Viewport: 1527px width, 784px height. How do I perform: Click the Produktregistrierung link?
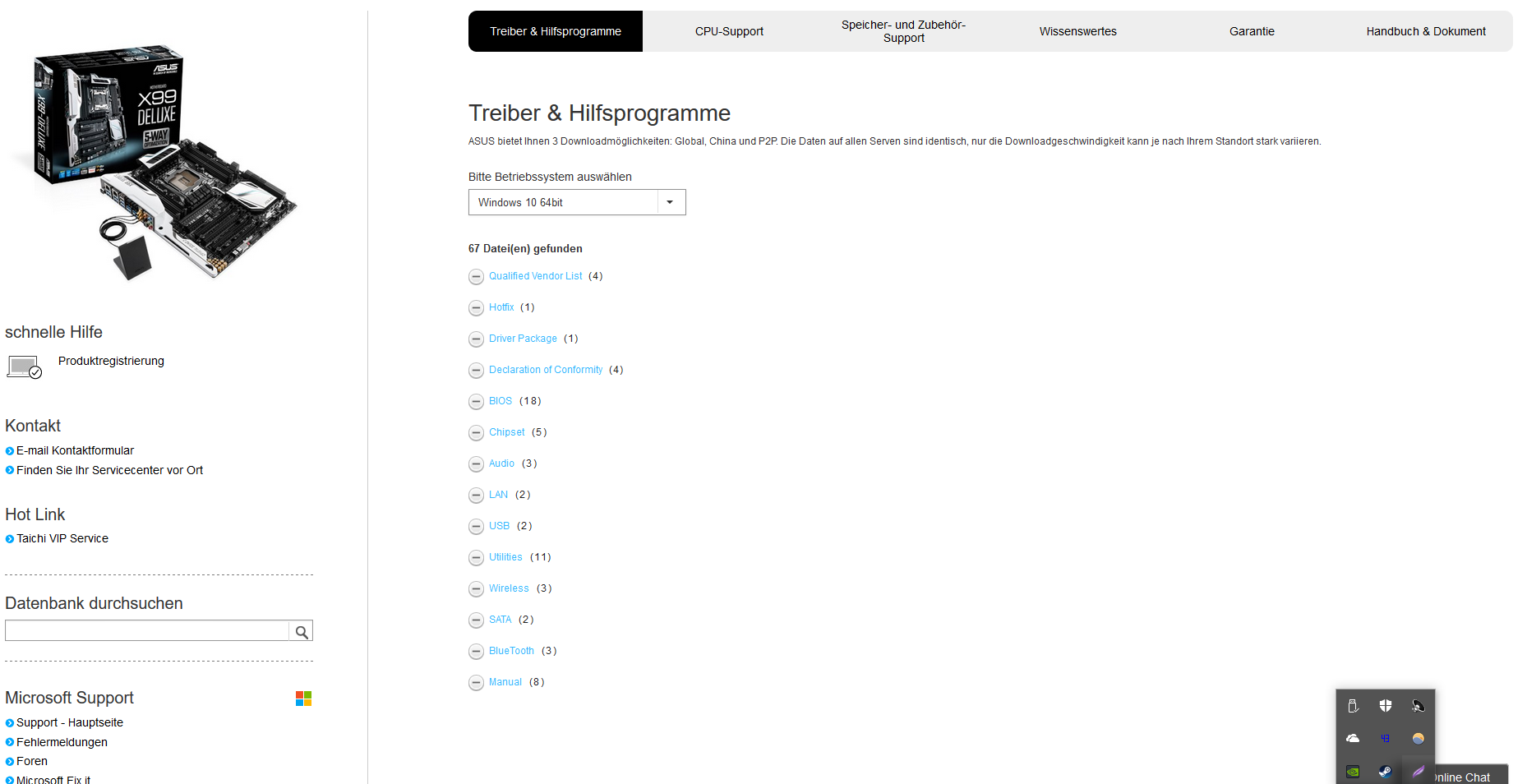pos(111,361)
